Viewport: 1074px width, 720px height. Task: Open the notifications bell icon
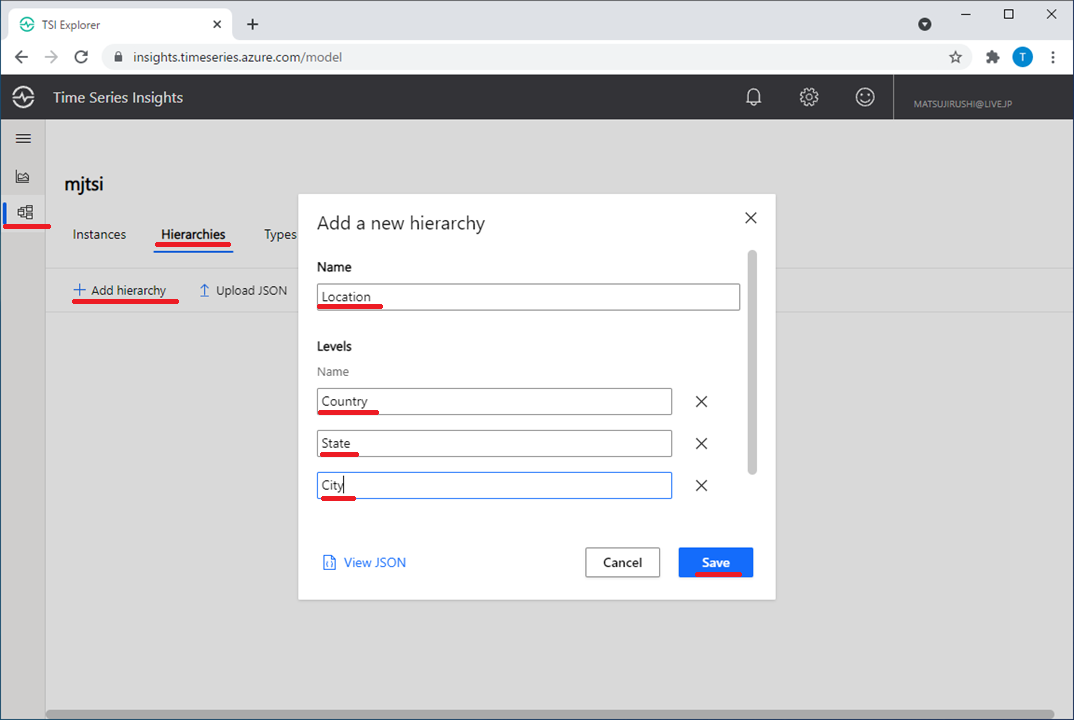tap(753, 97)
